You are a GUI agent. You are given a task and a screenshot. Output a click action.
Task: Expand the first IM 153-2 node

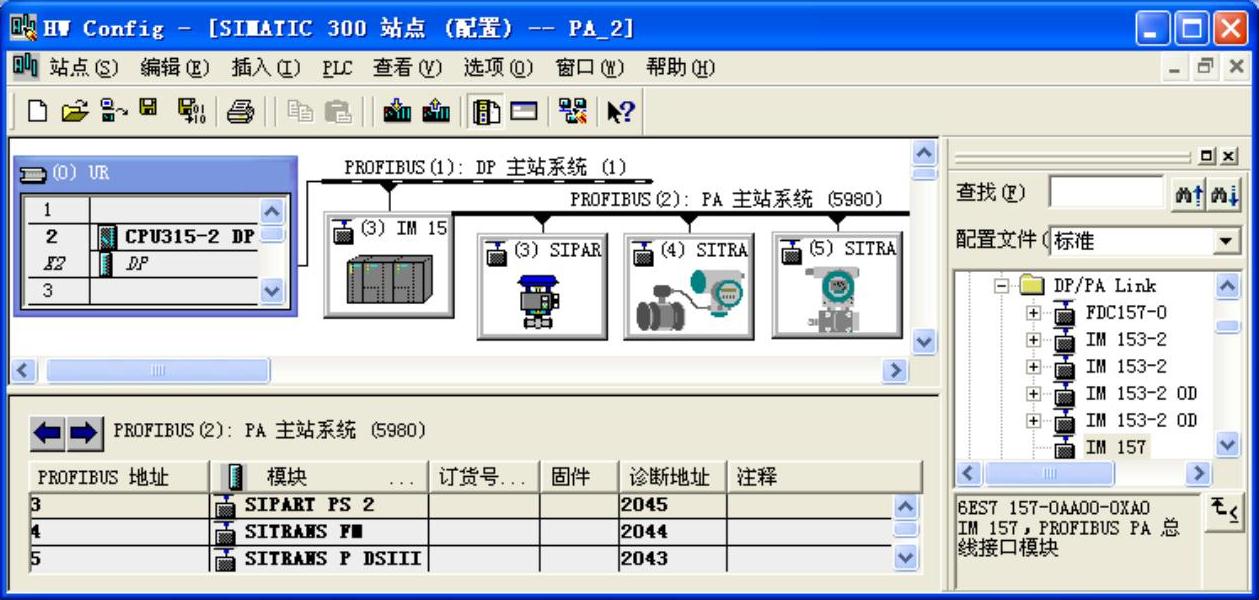coord(1033,340)
